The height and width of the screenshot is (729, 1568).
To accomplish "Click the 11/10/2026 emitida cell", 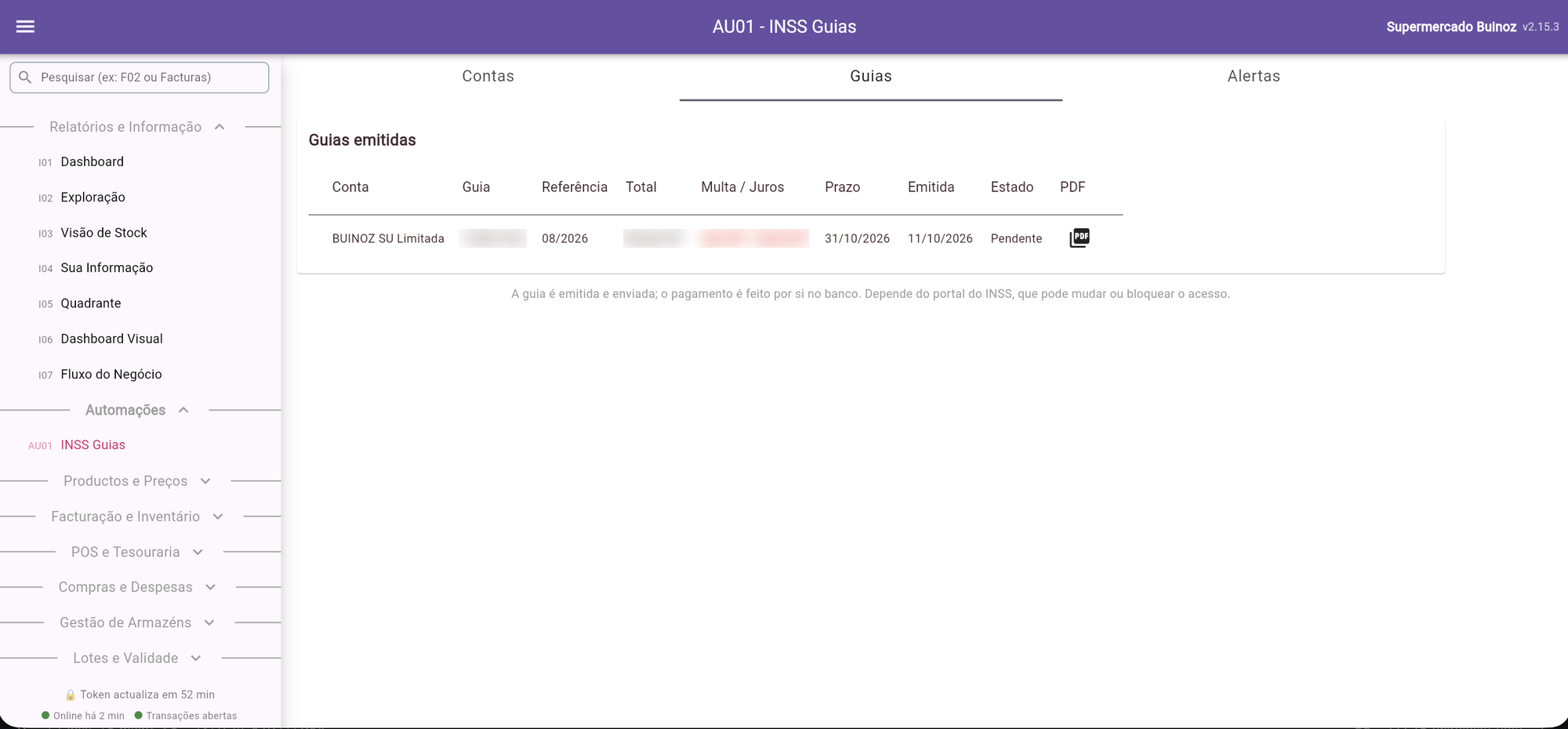I will click(940, 238).
